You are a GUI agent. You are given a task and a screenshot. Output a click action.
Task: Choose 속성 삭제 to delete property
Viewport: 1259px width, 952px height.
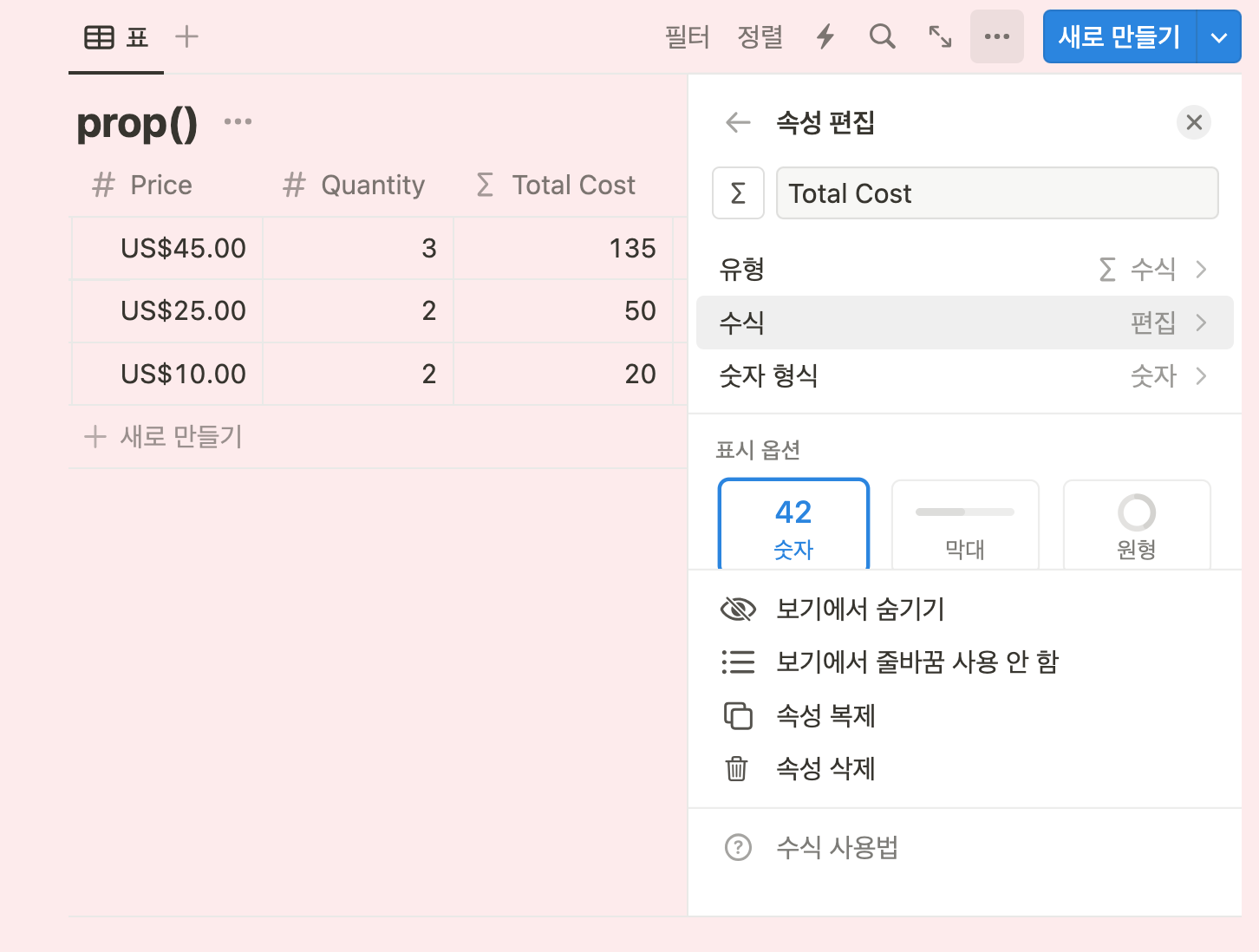965,768
